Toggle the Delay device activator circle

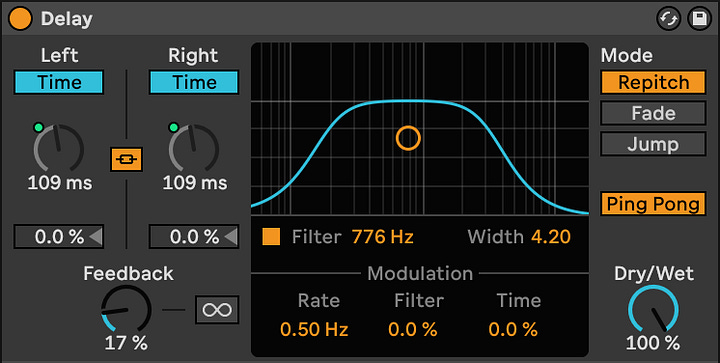[x=20, y=18]
